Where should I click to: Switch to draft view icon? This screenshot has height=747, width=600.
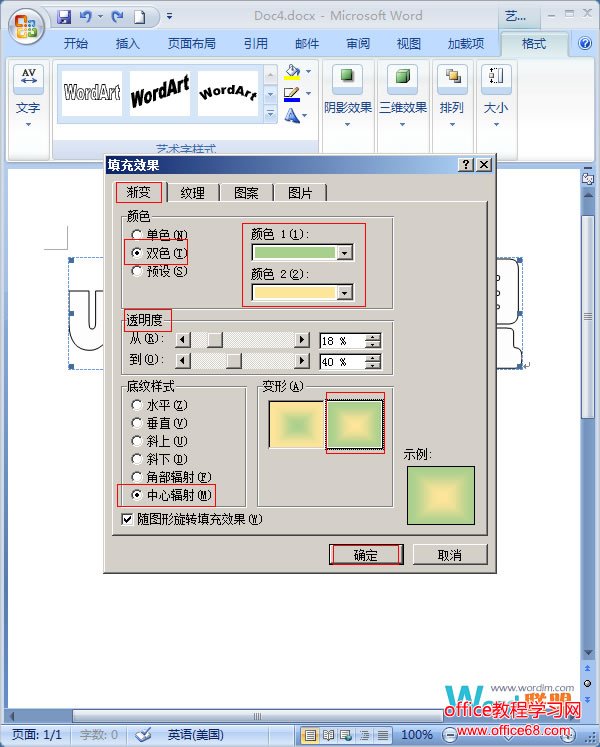click(x=383, y=735)
